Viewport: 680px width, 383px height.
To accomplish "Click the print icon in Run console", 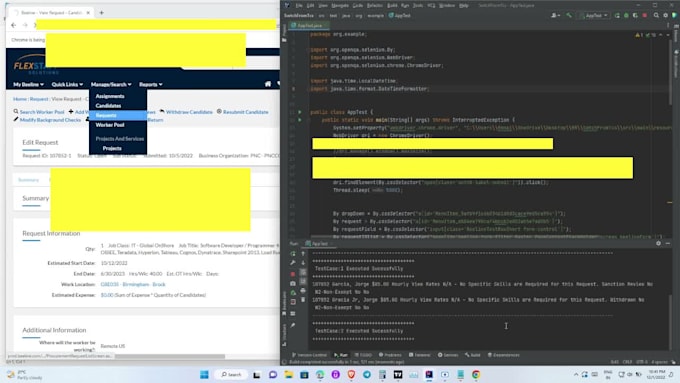I will coord(303,291).
